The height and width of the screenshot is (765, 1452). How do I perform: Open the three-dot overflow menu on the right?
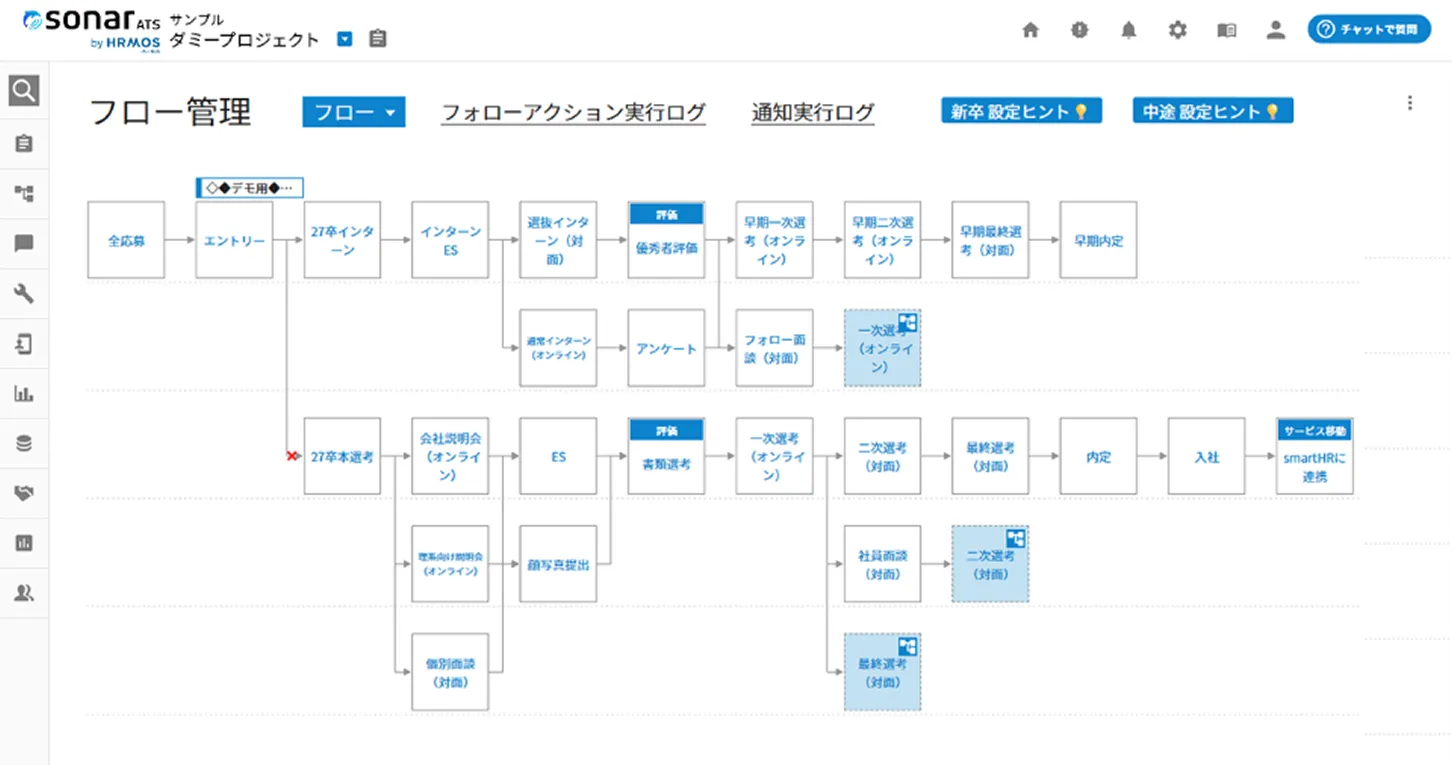click(x=1409, y=102)
